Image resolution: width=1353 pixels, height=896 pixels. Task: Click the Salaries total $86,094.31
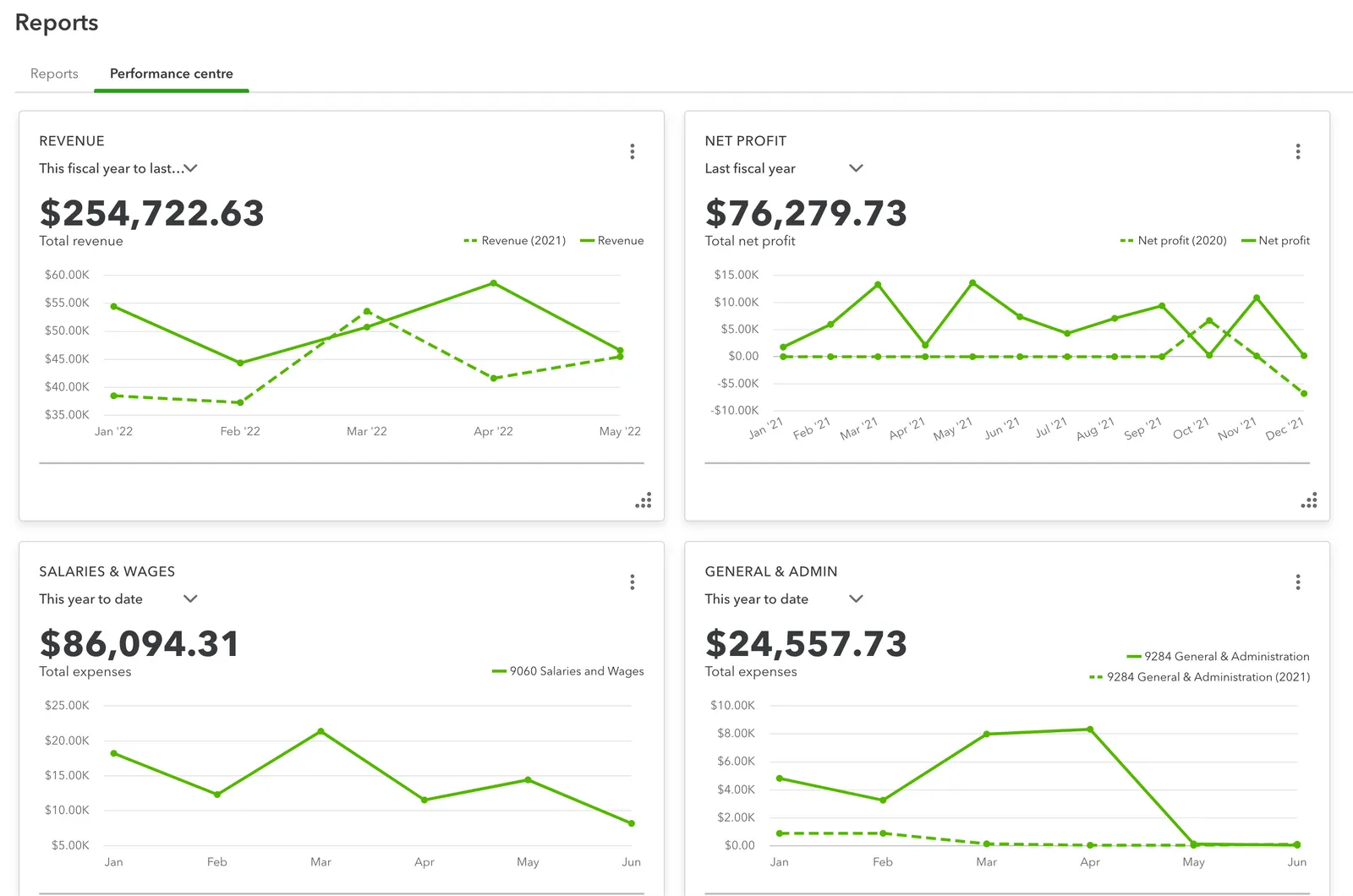(x=140, y=644)
